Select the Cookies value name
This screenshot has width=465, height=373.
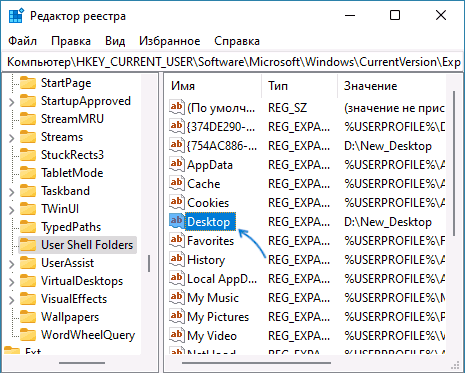[x=208, y=203]
